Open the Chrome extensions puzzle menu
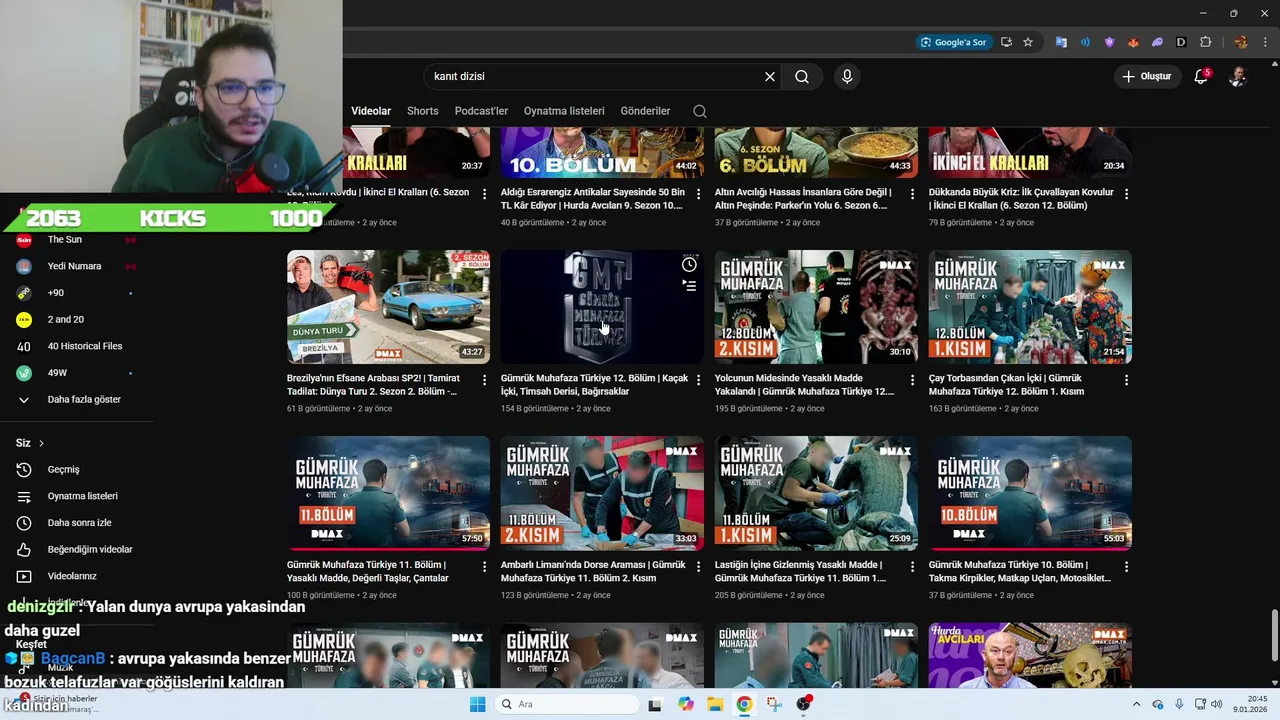The width and height of the screenshot is (1280, 720). (1205, 42)
